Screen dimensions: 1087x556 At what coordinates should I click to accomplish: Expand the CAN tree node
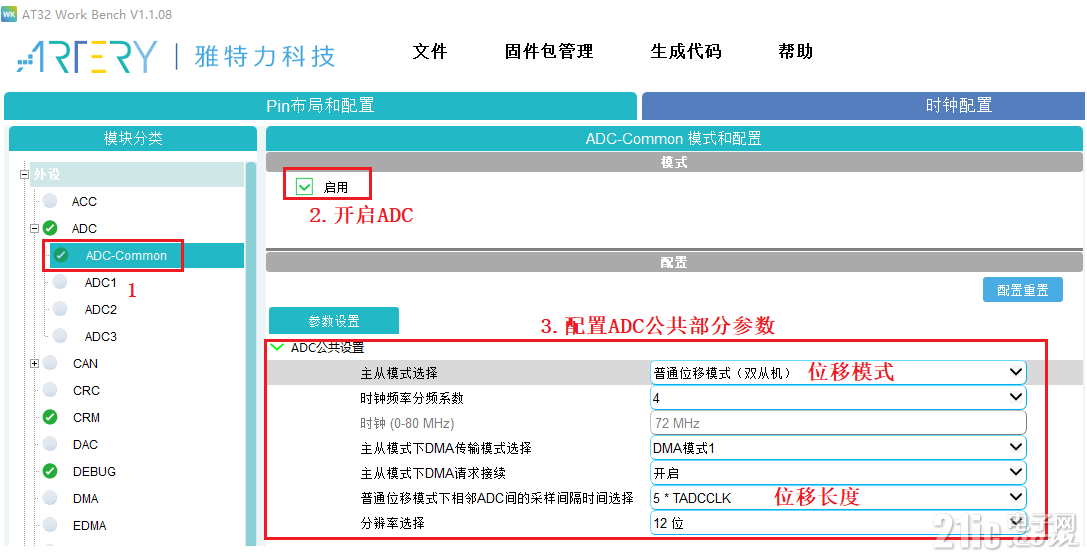34,363
